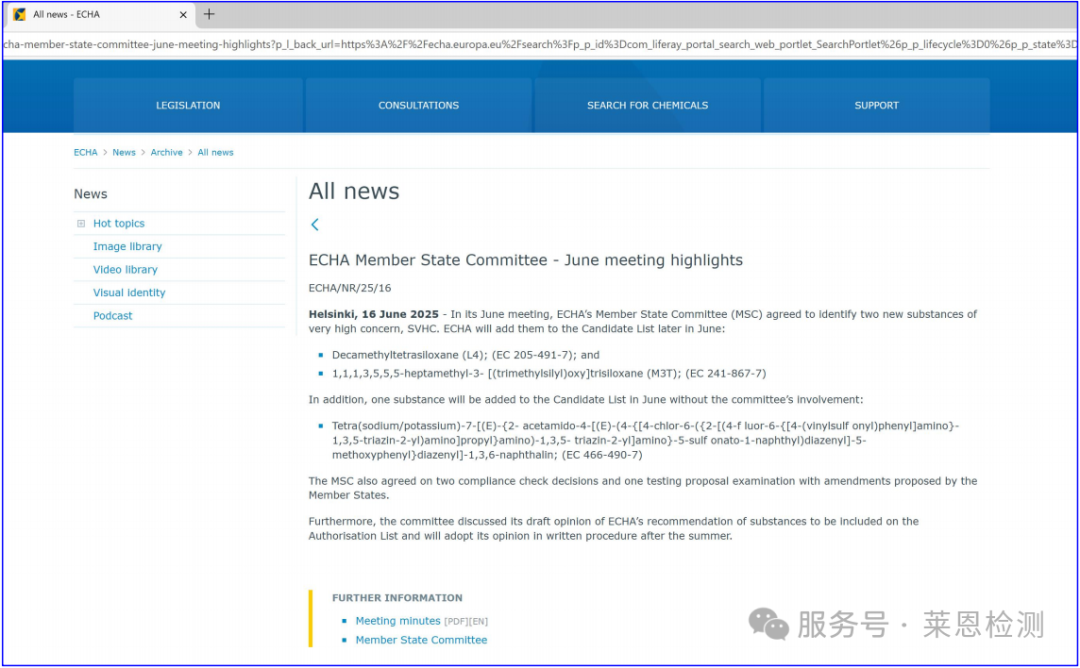Open the Search for Chemicals menu
The image size is (1080, 668).
pos(647,105)
